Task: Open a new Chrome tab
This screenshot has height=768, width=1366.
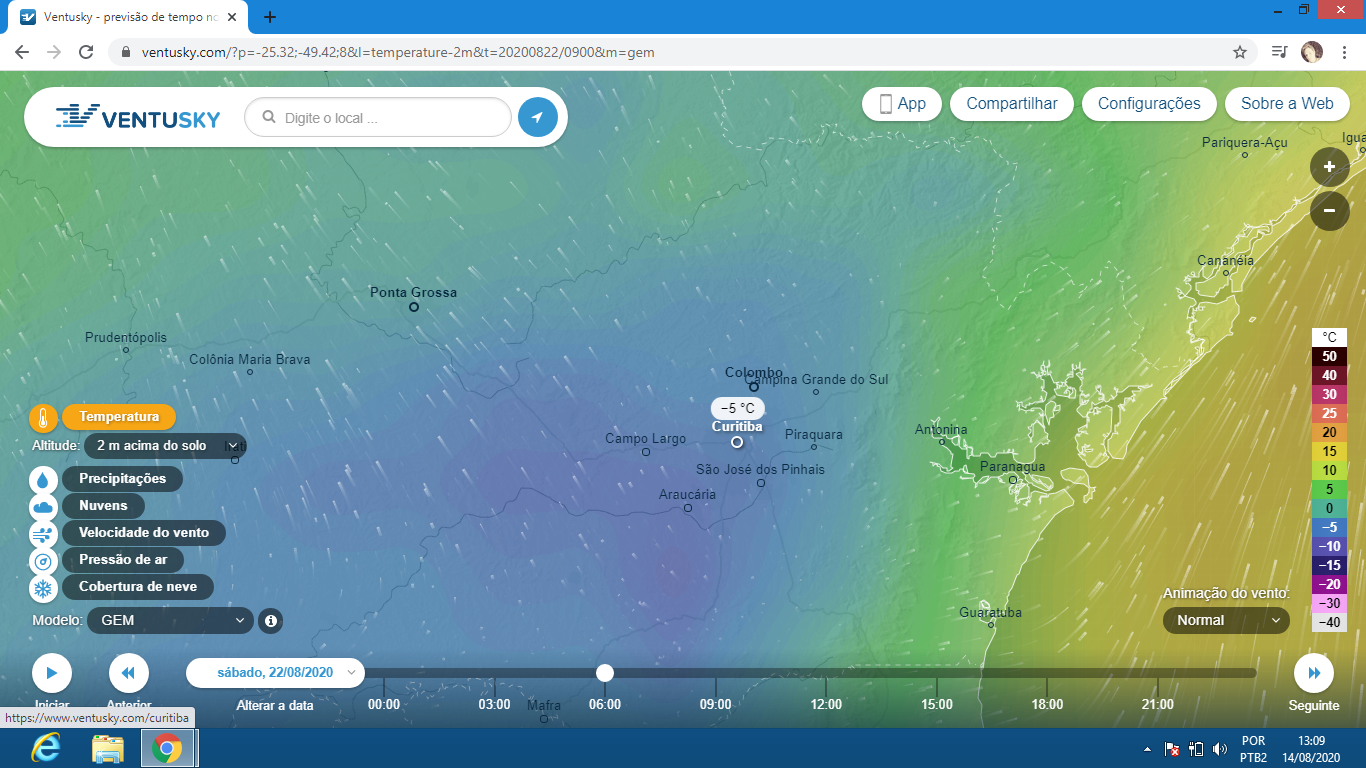Action: coord(270,17)
